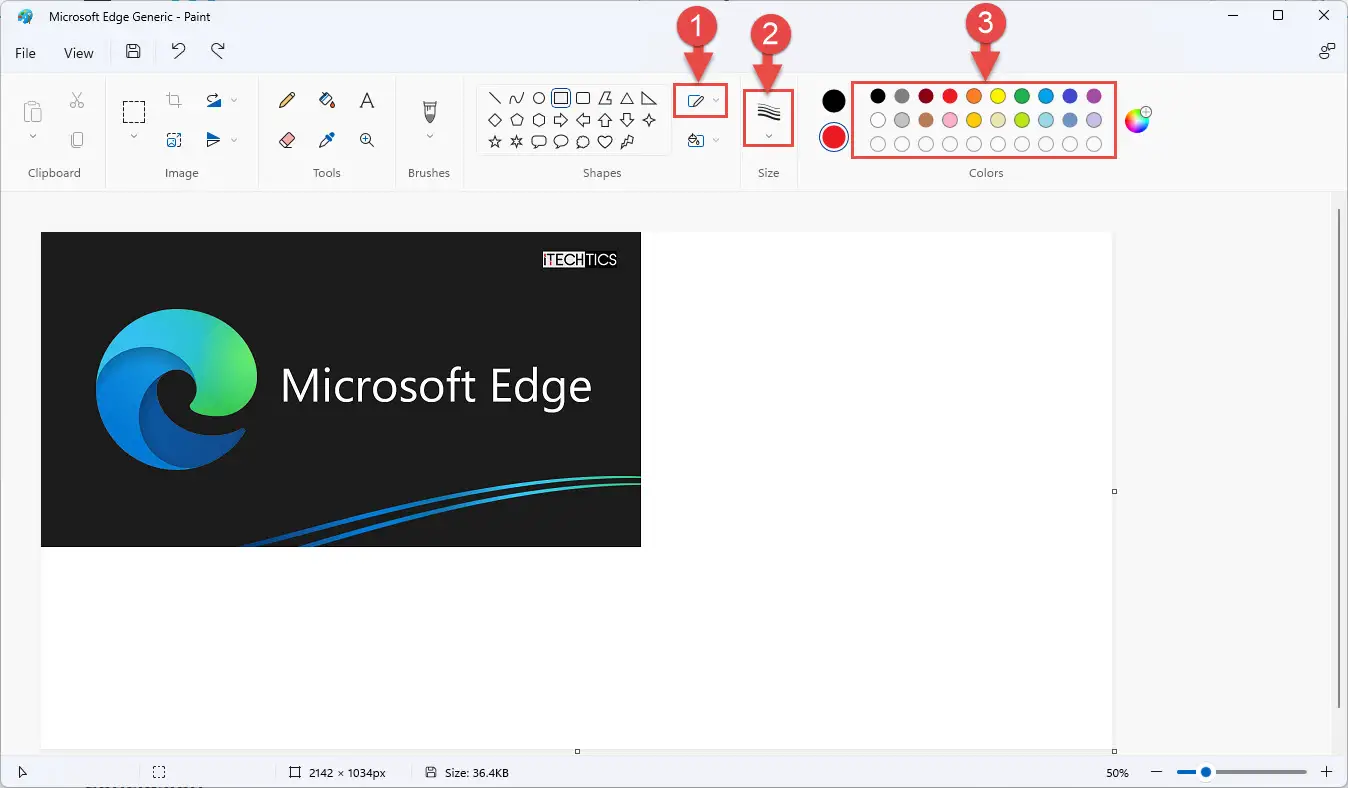Image resolution: width=1348 pixels, height=788 pixels.
Task: Click the Microsoft Edge image on canvas
Action: coord(341,389)
